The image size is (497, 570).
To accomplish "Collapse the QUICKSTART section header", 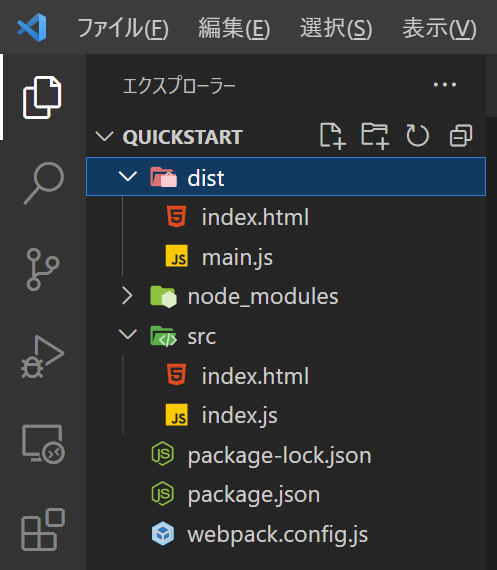I will pyautogui.click(x=104, y=137).
